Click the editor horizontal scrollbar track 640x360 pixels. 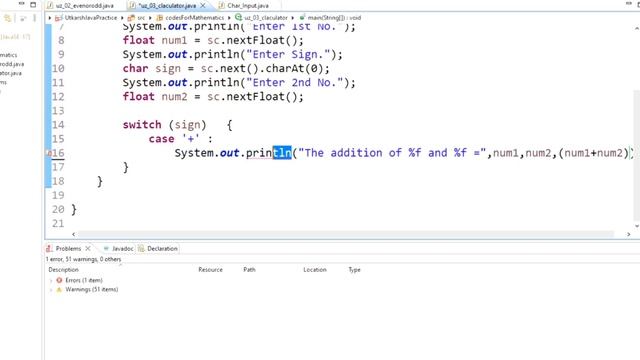[346, 234]
